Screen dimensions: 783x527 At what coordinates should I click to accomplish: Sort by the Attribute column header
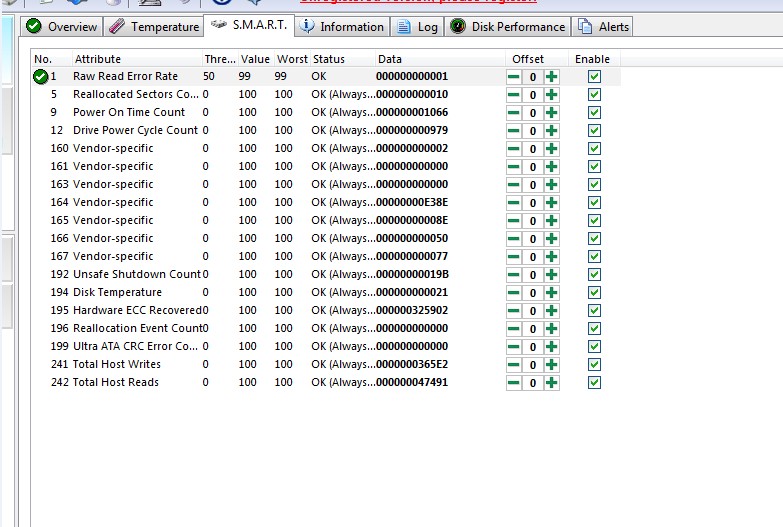[137, 59]
